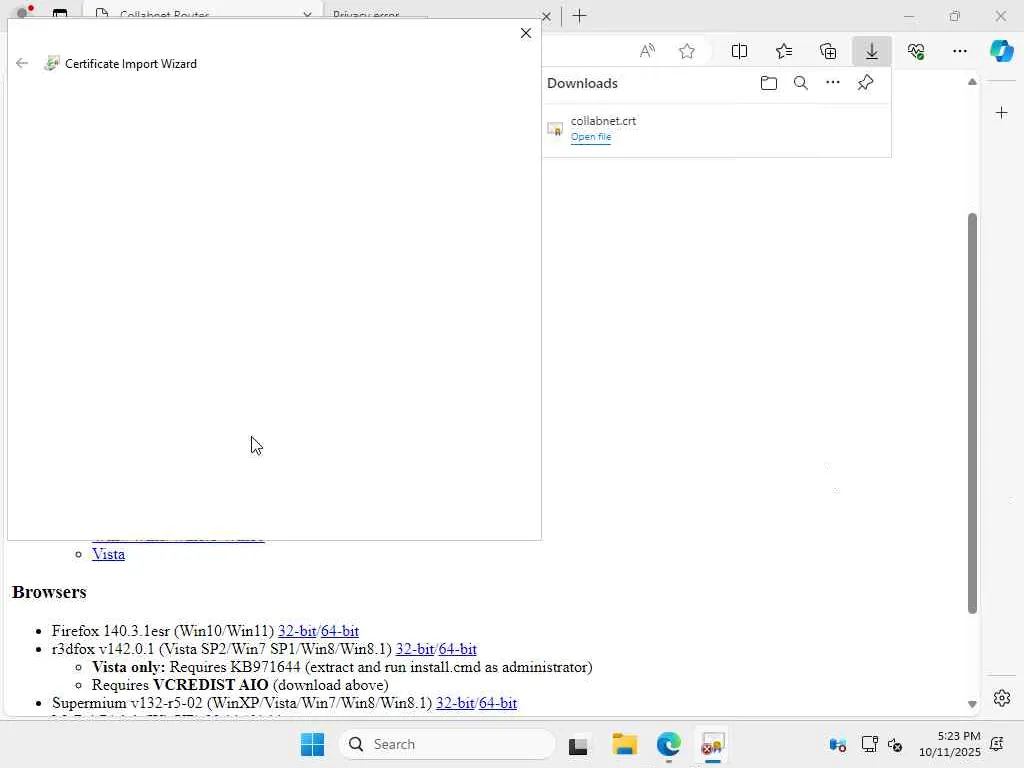Go back in Certificate Import Wizard
The image size is (1024, 768).
[x=22, y=63]
